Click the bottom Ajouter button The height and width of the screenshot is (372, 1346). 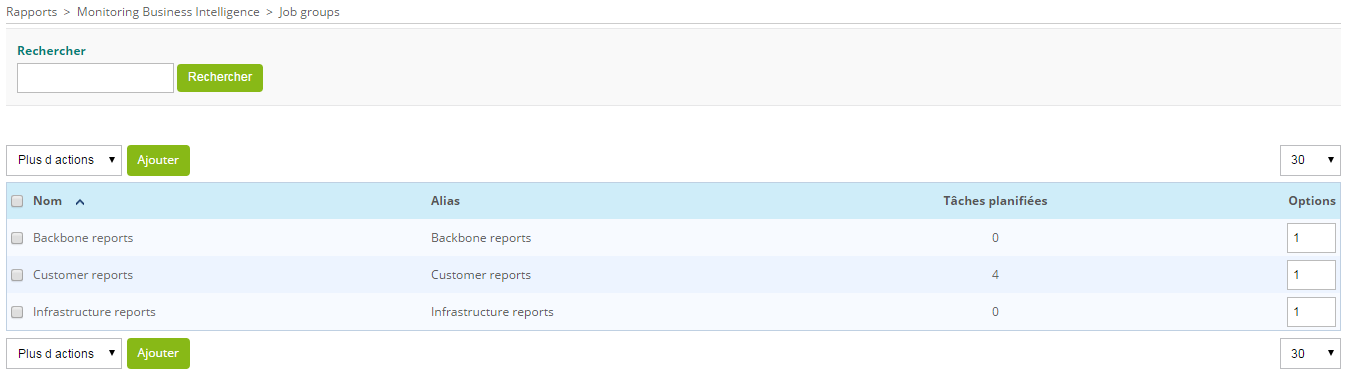158,354
